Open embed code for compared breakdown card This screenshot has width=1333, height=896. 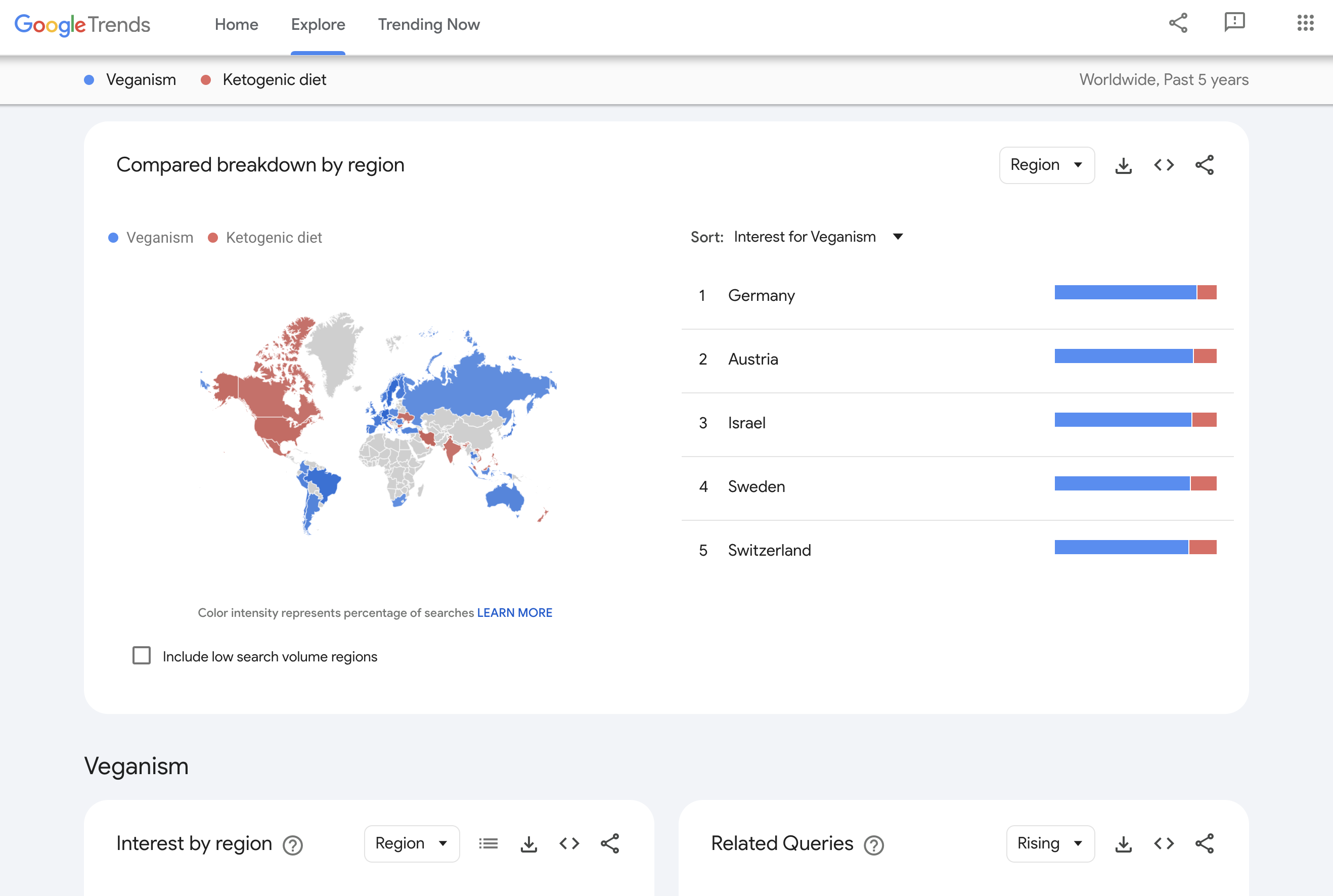pos(1164,165)
